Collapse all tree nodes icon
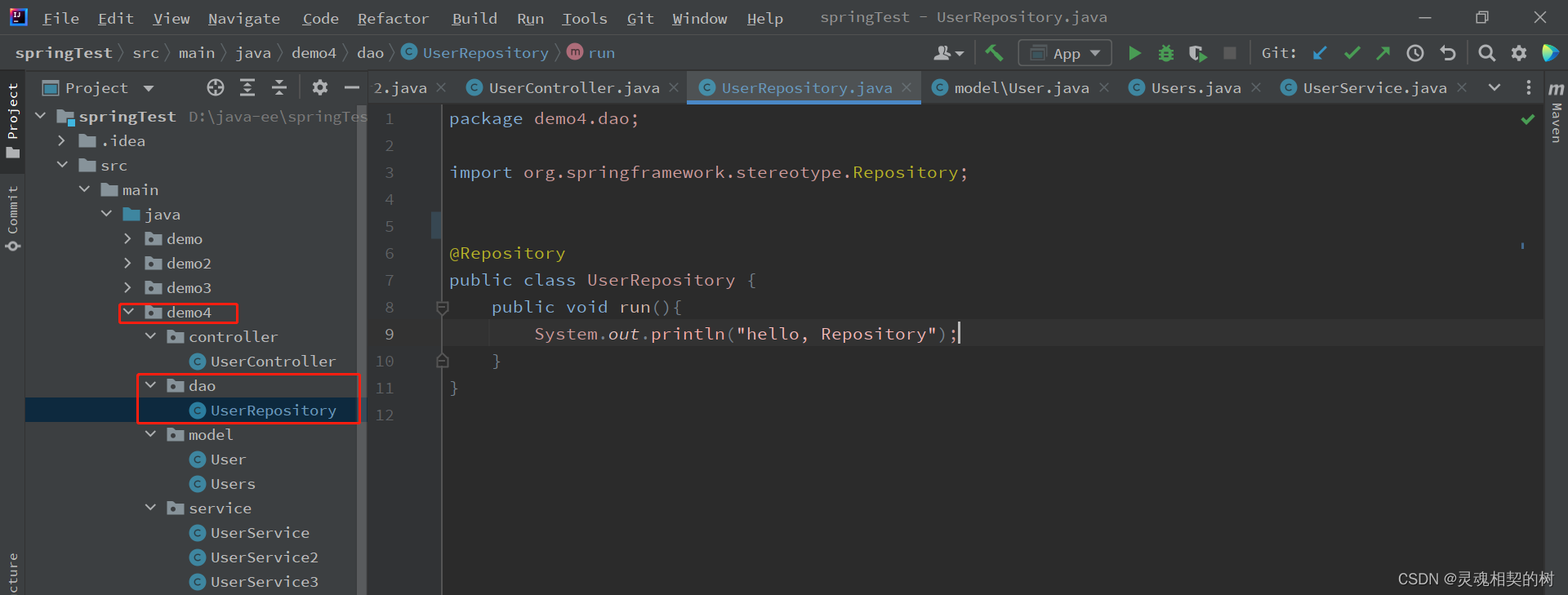This screenshot has width=1568, height=595. point(279,87)
